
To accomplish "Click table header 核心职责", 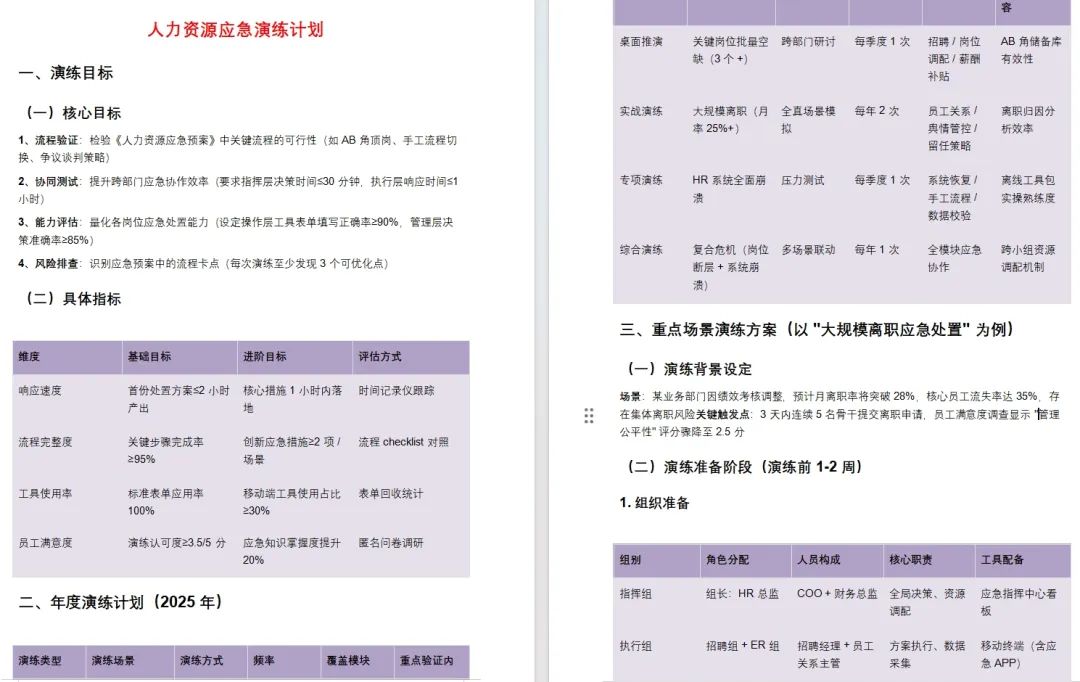I will tap(911, 560).
